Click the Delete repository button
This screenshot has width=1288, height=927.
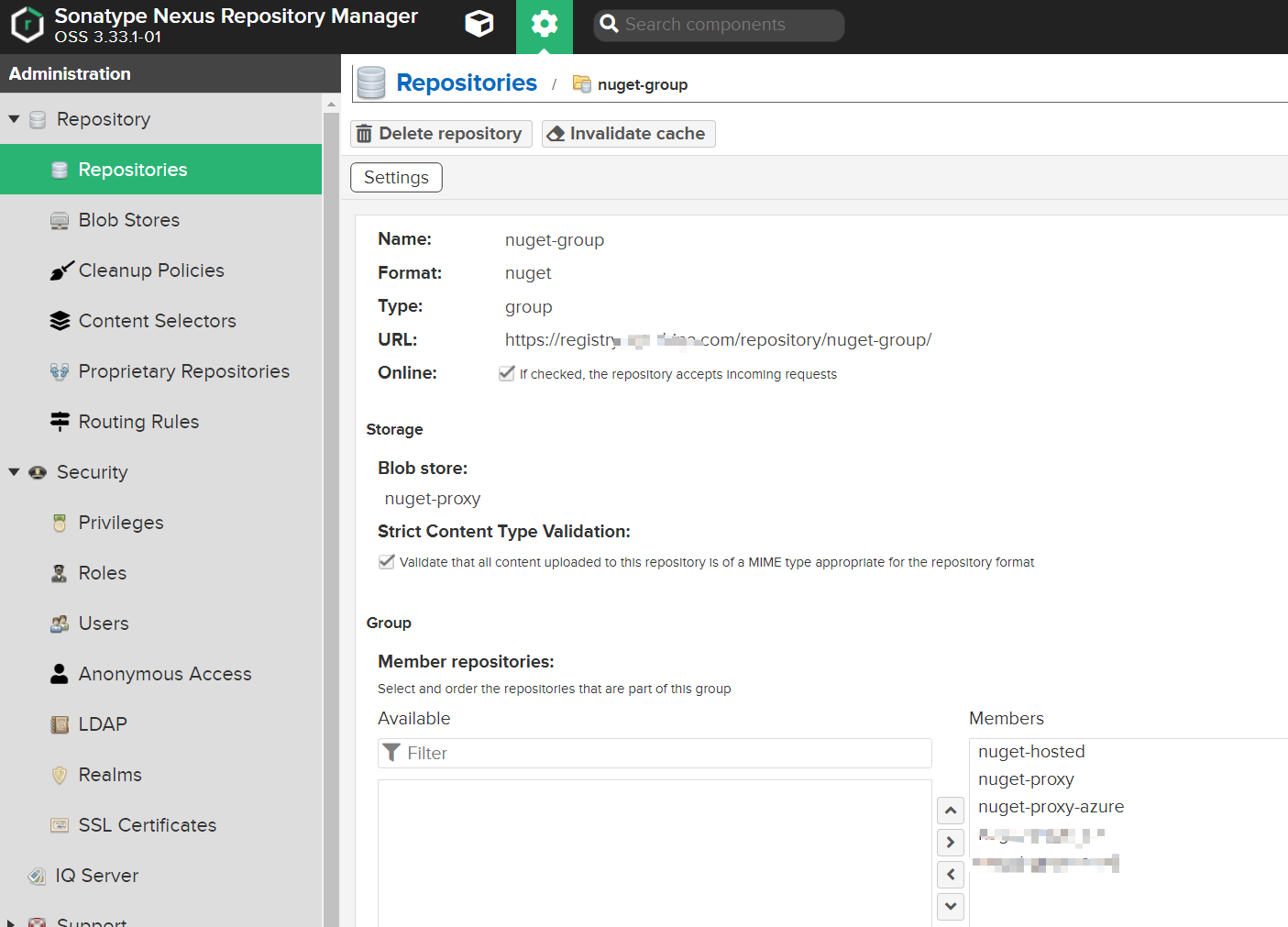441,134
